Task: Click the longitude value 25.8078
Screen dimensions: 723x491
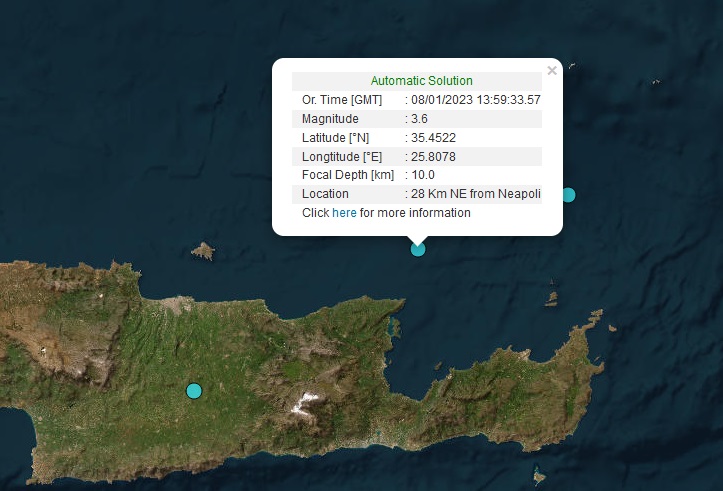Action: click(434, 157)
